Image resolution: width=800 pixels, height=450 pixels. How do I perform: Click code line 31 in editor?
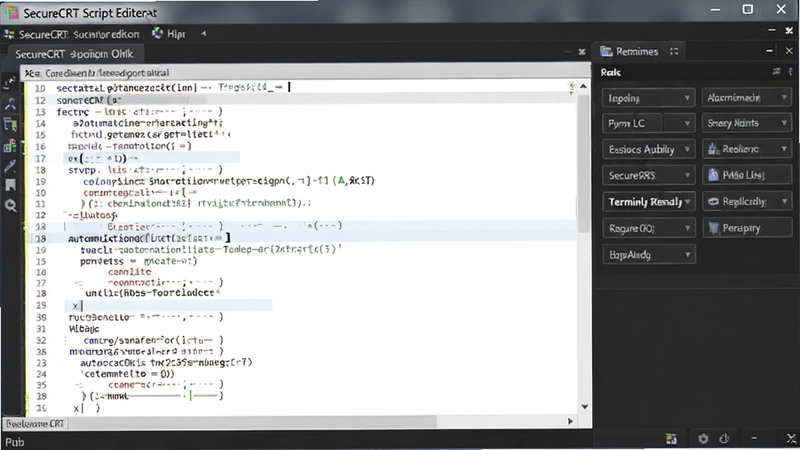[84, 329]
